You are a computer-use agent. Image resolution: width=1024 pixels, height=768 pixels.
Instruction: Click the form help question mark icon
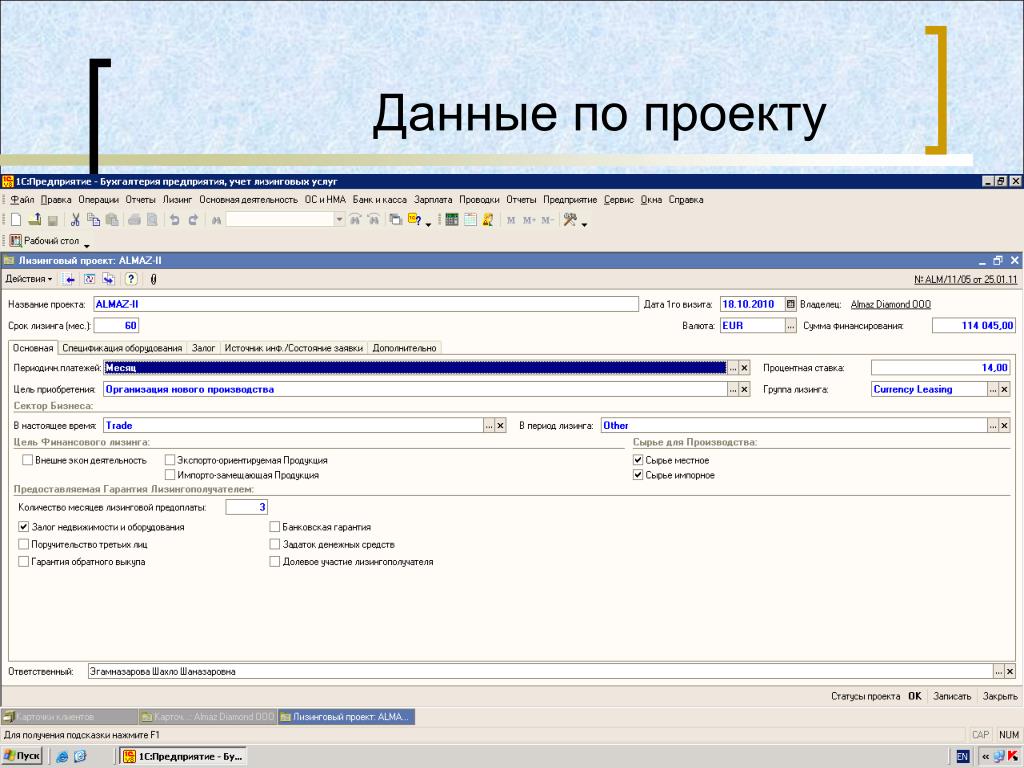(x=131, y=280)
